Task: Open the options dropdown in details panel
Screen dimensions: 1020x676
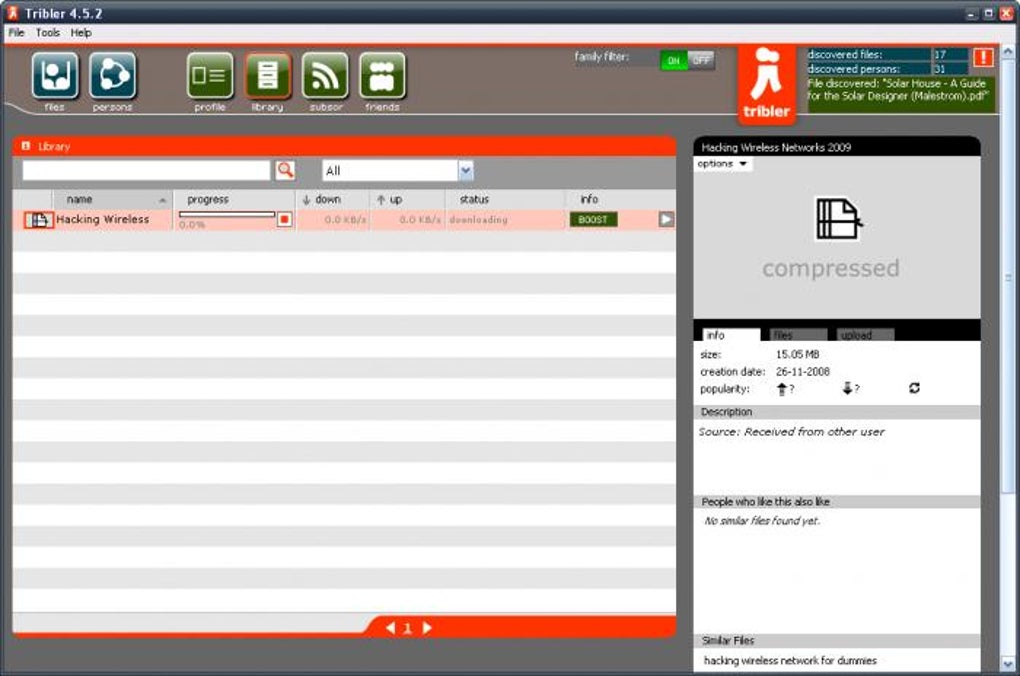Action: point(723,164)
